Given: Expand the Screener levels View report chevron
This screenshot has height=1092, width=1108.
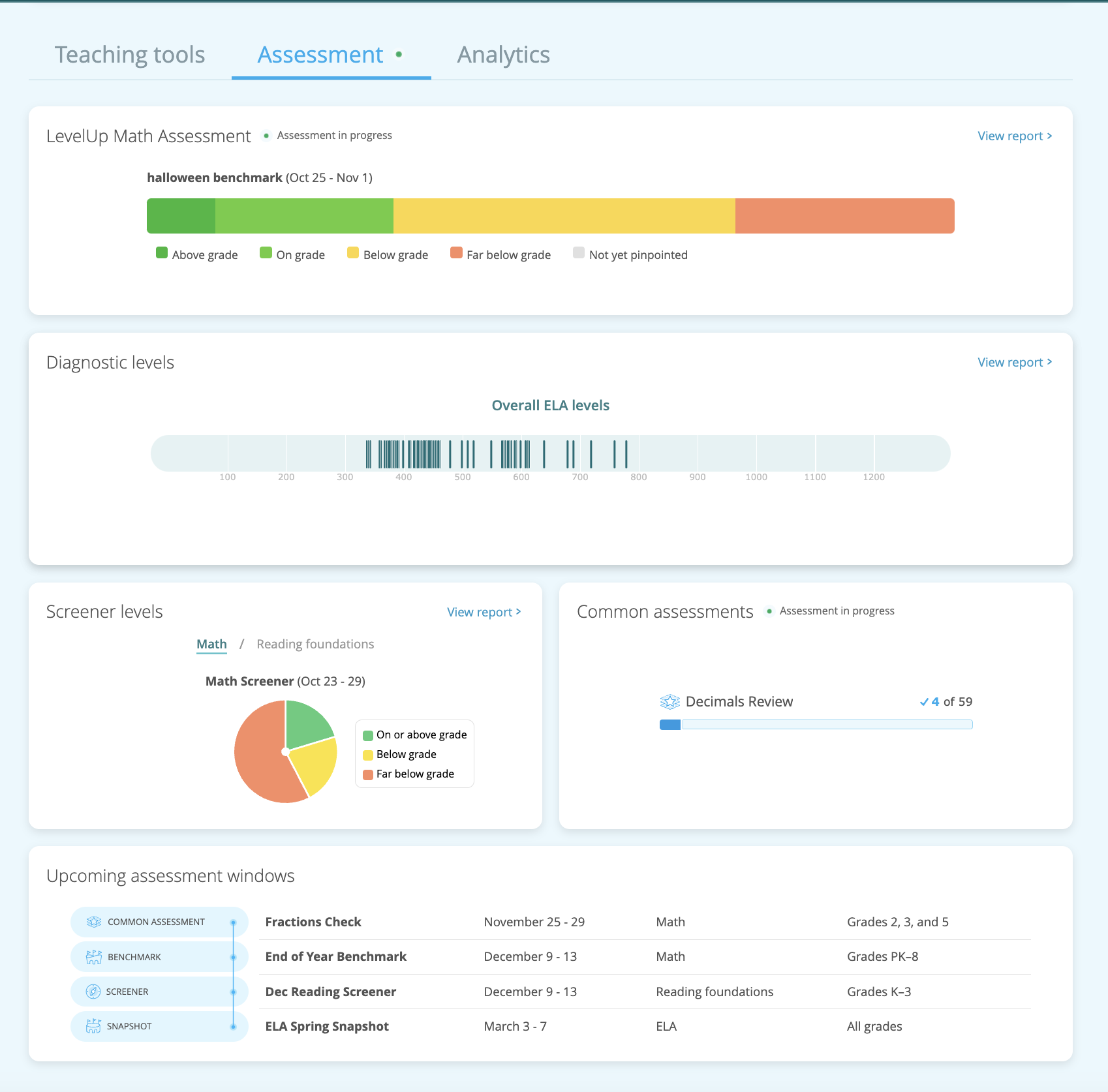Looking at the screenshot, I should tap(519, 611).
